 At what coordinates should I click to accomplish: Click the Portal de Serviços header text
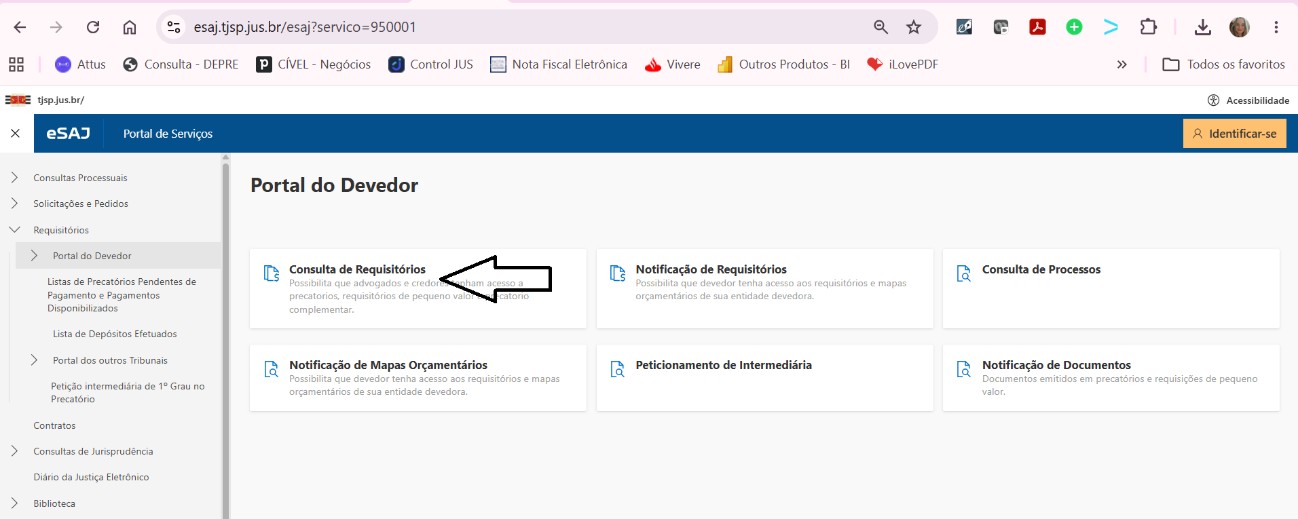[168, 134]
